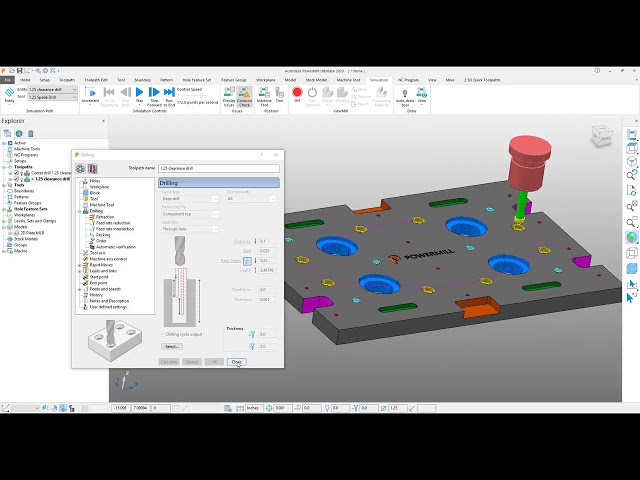Image resolution: width=640 pixels, height=480 pixels.
Task: Expand Feeds and speeds in dialog tree
Action: click(79, 289)
